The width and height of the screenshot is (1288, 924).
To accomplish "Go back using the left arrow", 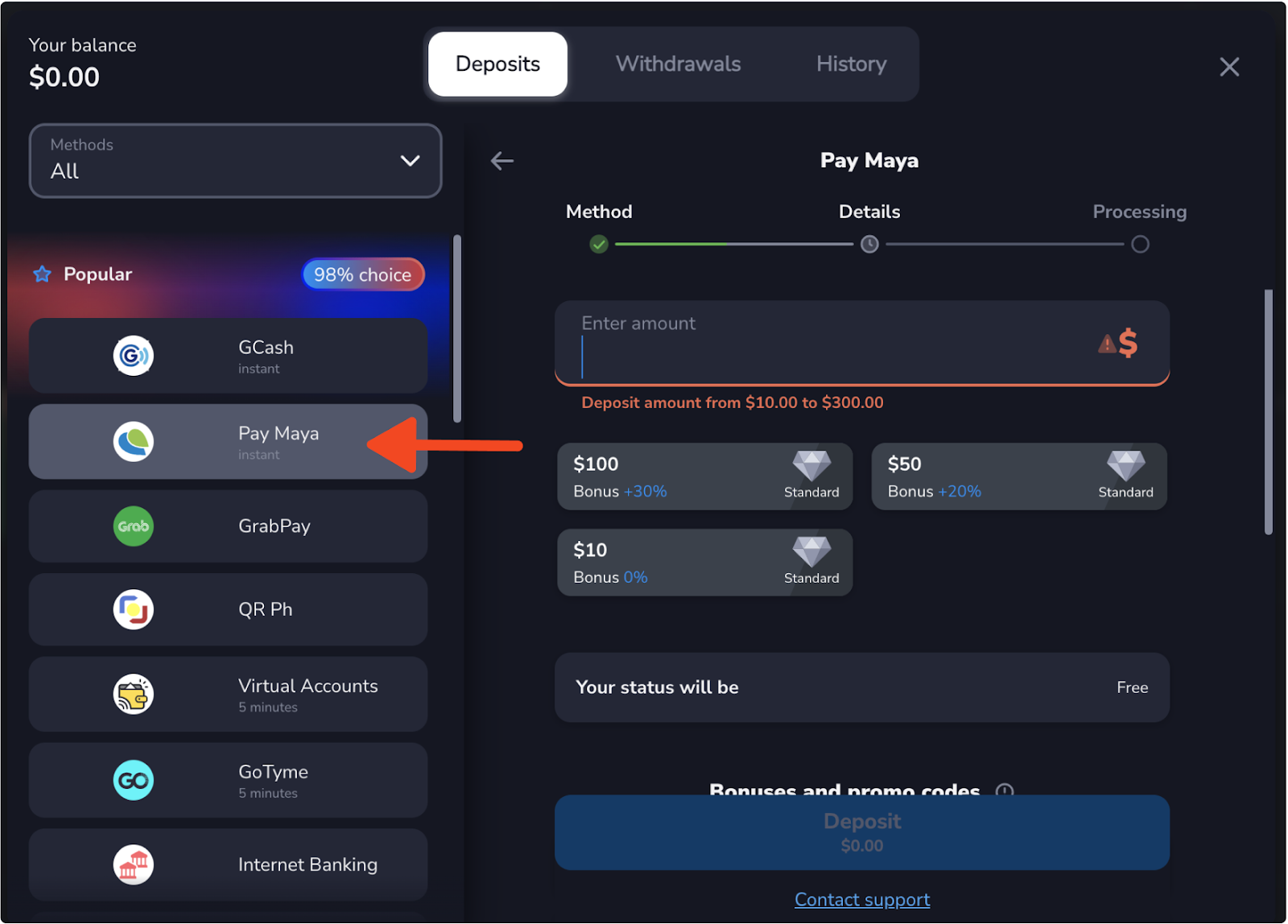I will coord(502,161).
